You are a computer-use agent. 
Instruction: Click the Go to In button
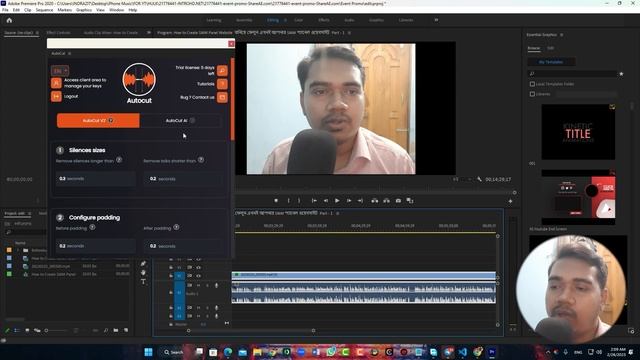pyautogui.click(x=314, y=200)
